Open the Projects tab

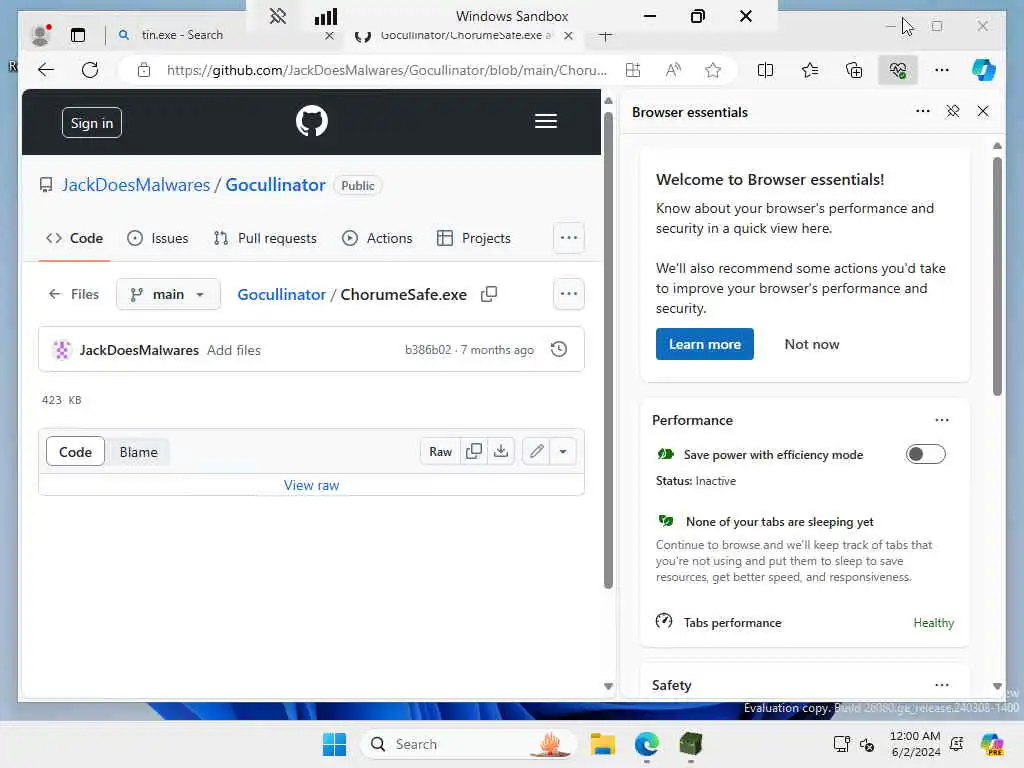tap(473, 238)
